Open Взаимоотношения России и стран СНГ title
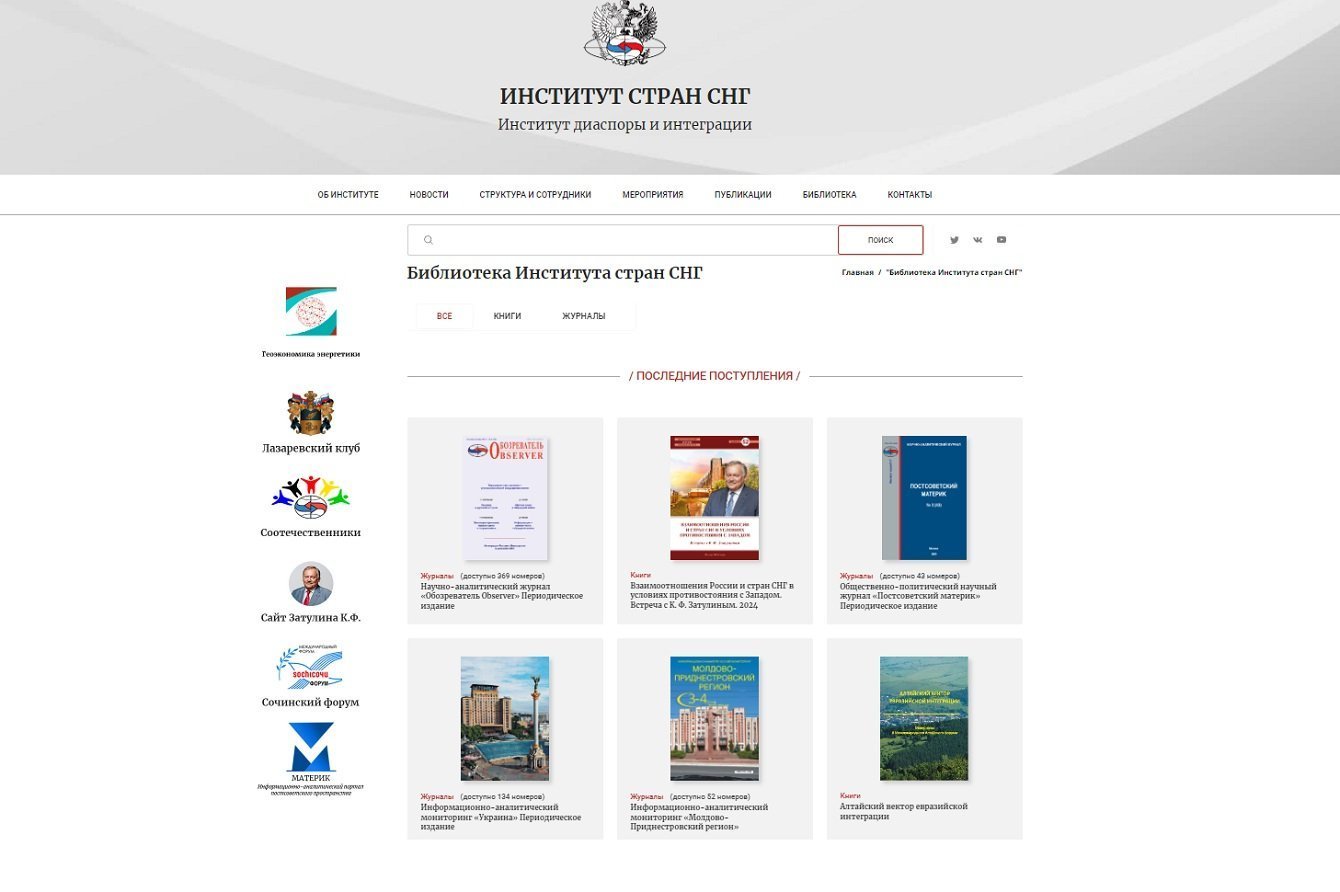This screenshot has height=892, width=1340. tap(712, 596)
